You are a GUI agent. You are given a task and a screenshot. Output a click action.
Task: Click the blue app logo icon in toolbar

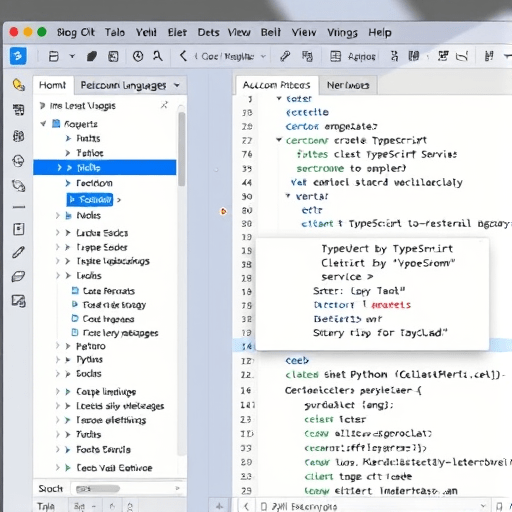pyautogui.click(x=18, y=56)
